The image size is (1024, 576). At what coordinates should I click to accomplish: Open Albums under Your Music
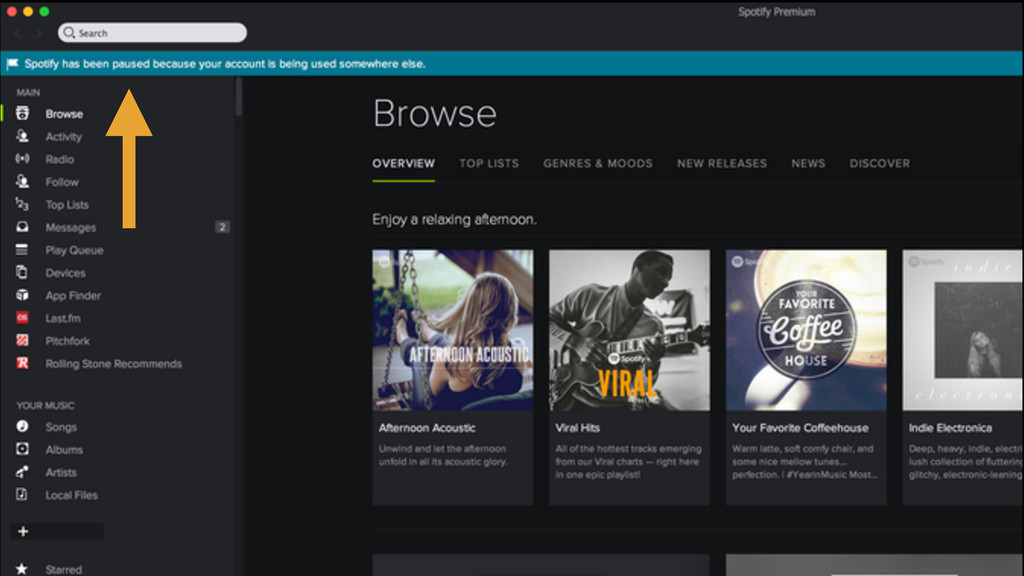64,449
